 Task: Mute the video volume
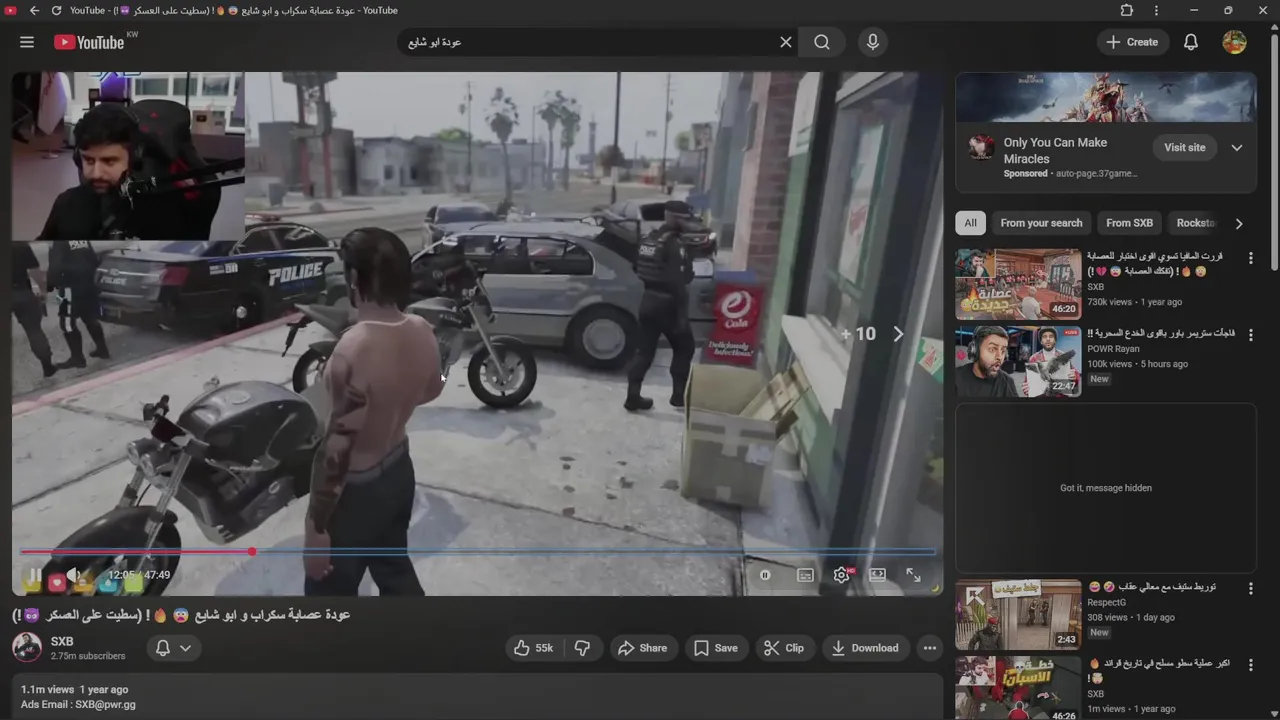pos(73,575)
